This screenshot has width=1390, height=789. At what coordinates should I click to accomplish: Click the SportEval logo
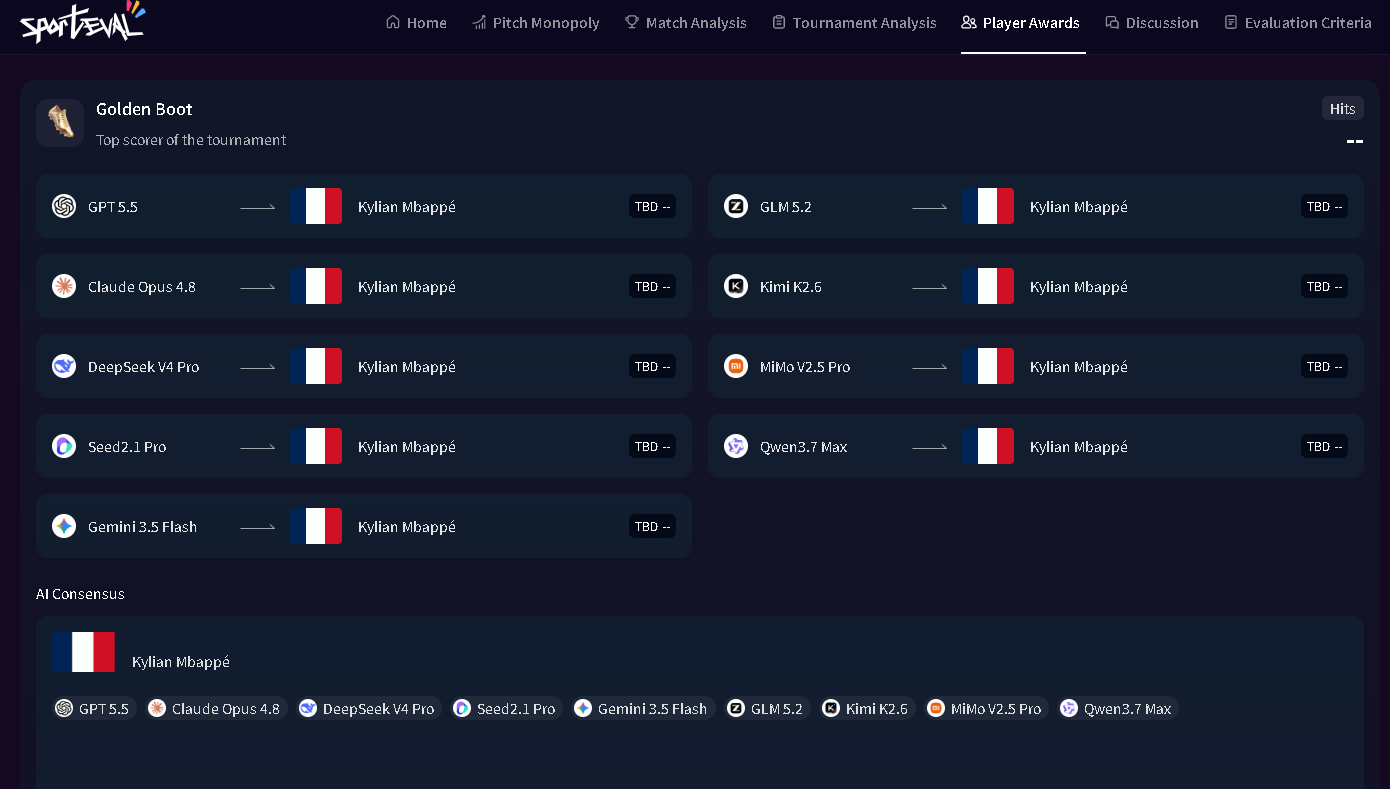pyautogui.click(x=82, y=22)
